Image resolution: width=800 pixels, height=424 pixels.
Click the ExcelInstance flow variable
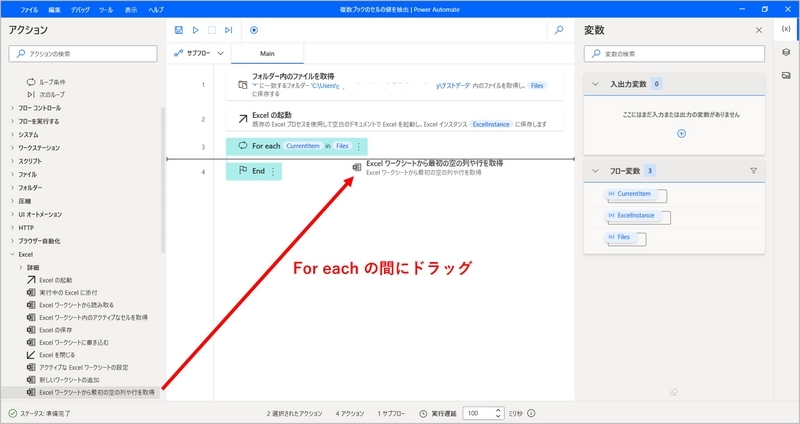(633, 215)
